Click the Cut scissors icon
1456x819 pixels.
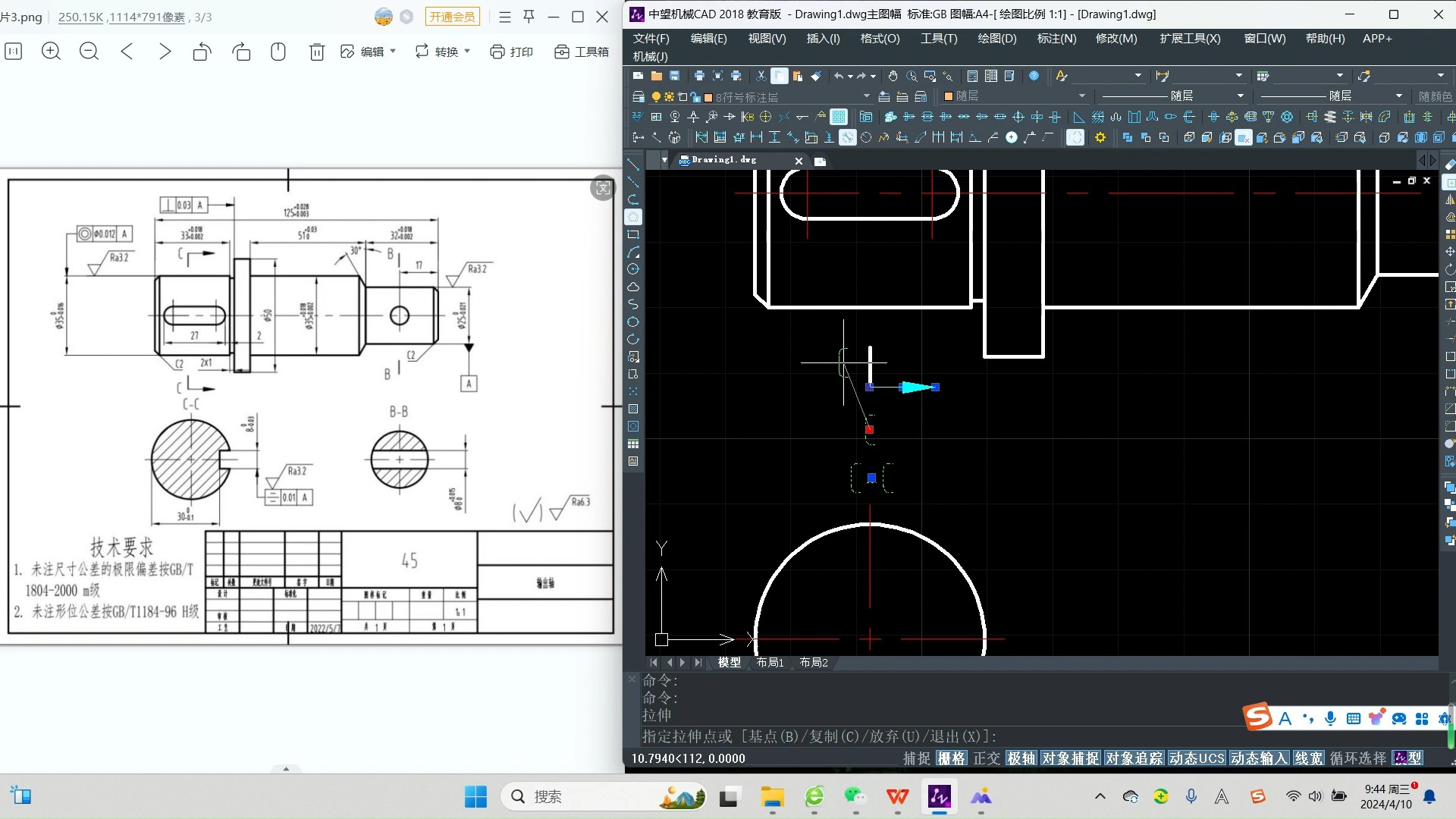coord(761,76)
